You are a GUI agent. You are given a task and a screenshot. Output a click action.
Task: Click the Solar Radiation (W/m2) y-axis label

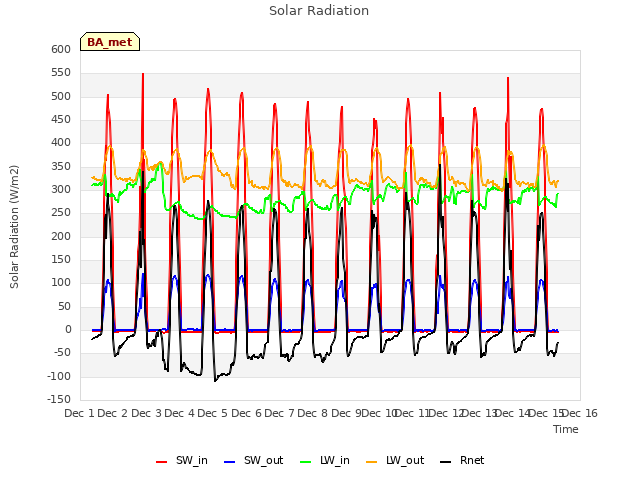[14, 227]
